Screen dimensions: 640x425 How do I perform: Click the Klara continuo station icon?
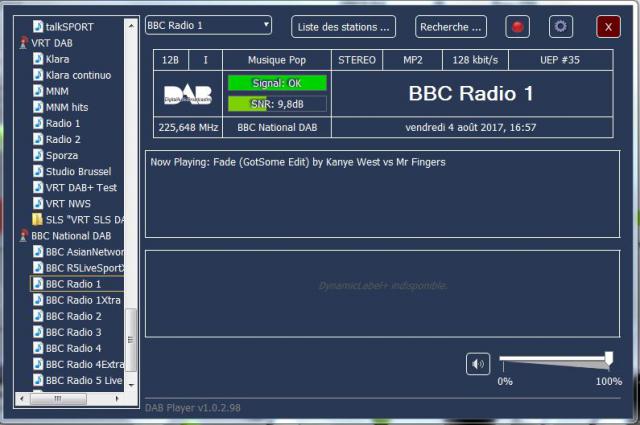tap(38, 75)
